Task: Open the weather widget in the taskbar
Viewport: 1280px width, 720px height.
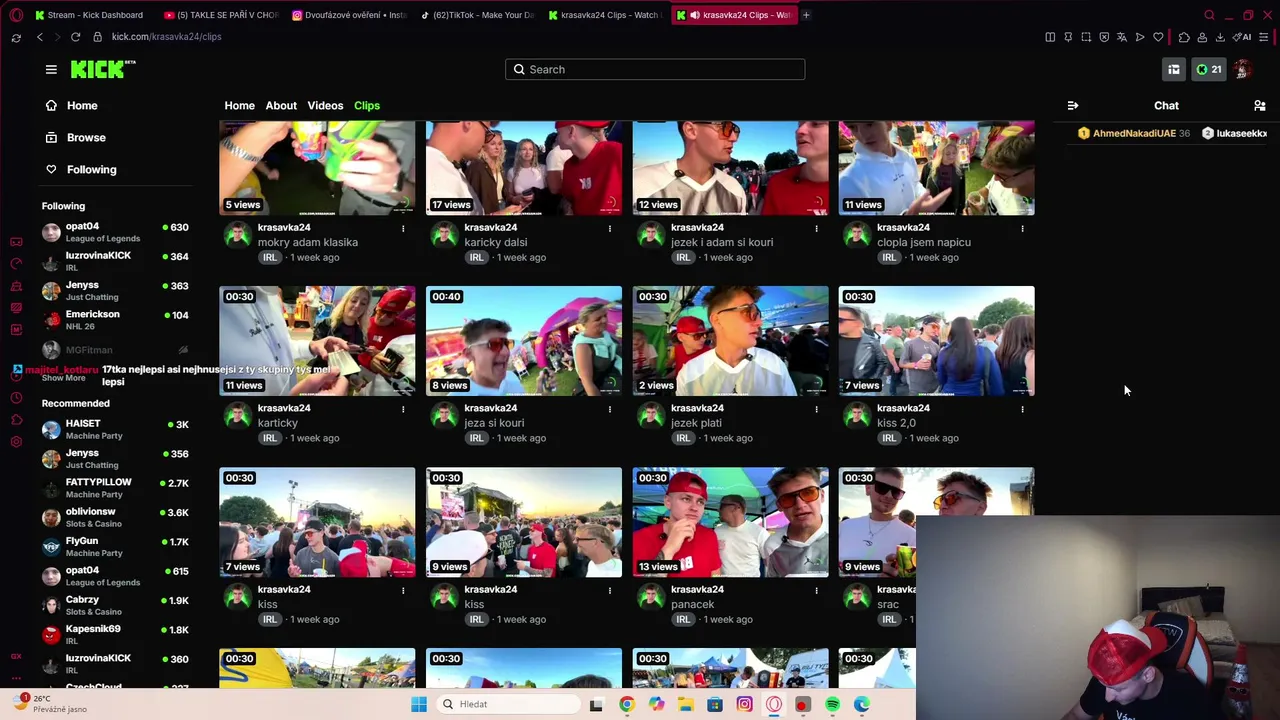Action: coord(52,703)
